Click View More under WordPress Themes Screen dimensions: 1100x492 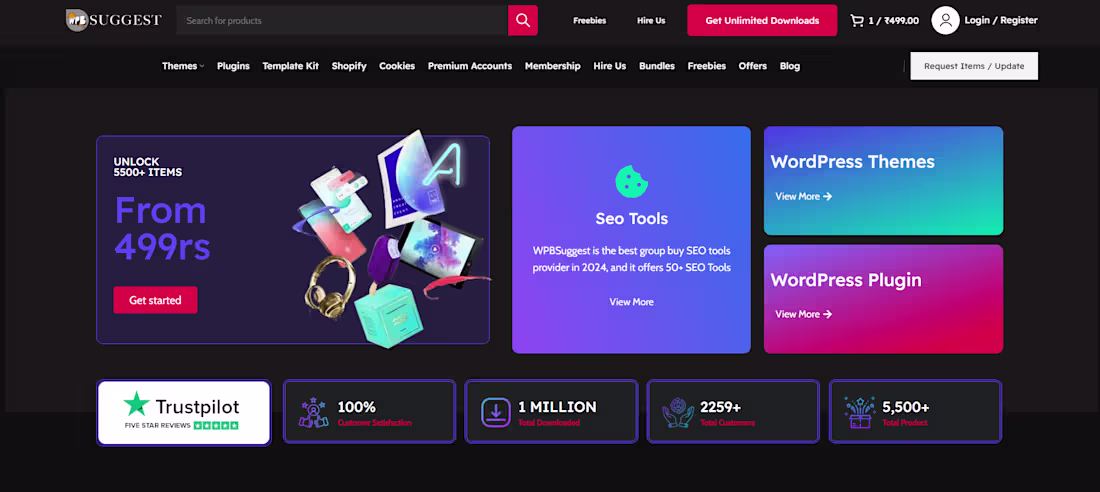pyautogui.click(x=803, y=197)
